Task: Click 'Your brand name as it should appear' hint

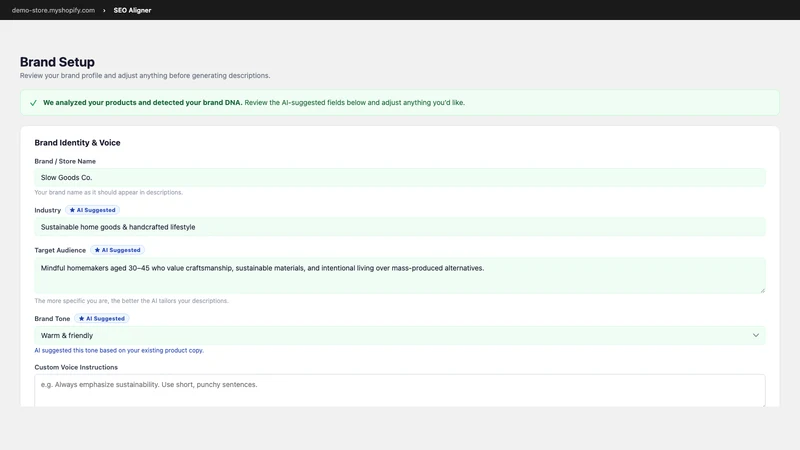Action: tap(109, 192)
